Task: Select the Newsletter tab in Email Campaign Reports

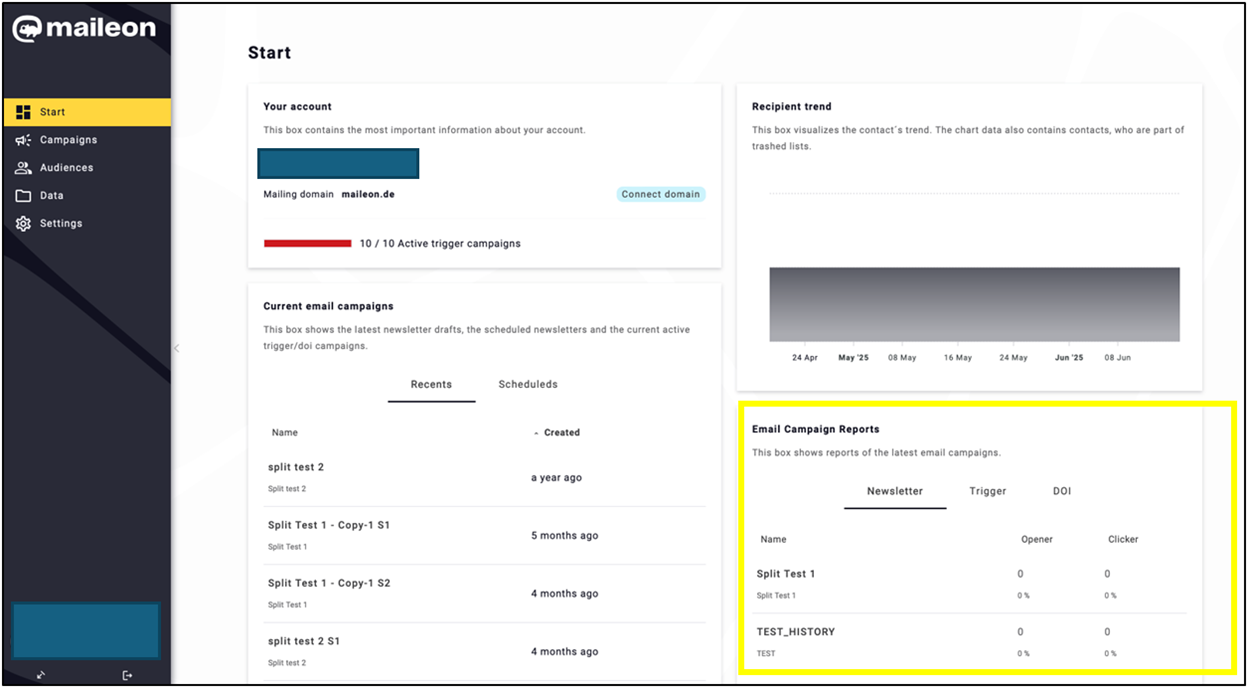Action: (894, 491)
